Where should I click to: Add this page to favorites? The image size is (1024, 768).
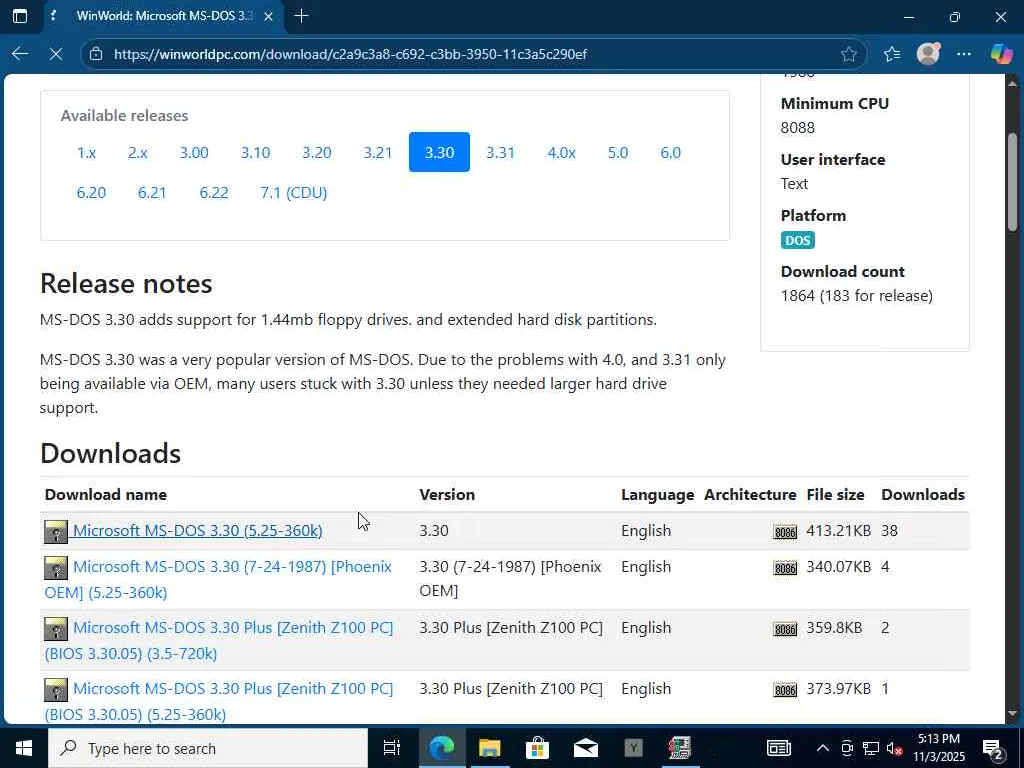[848, 54]
